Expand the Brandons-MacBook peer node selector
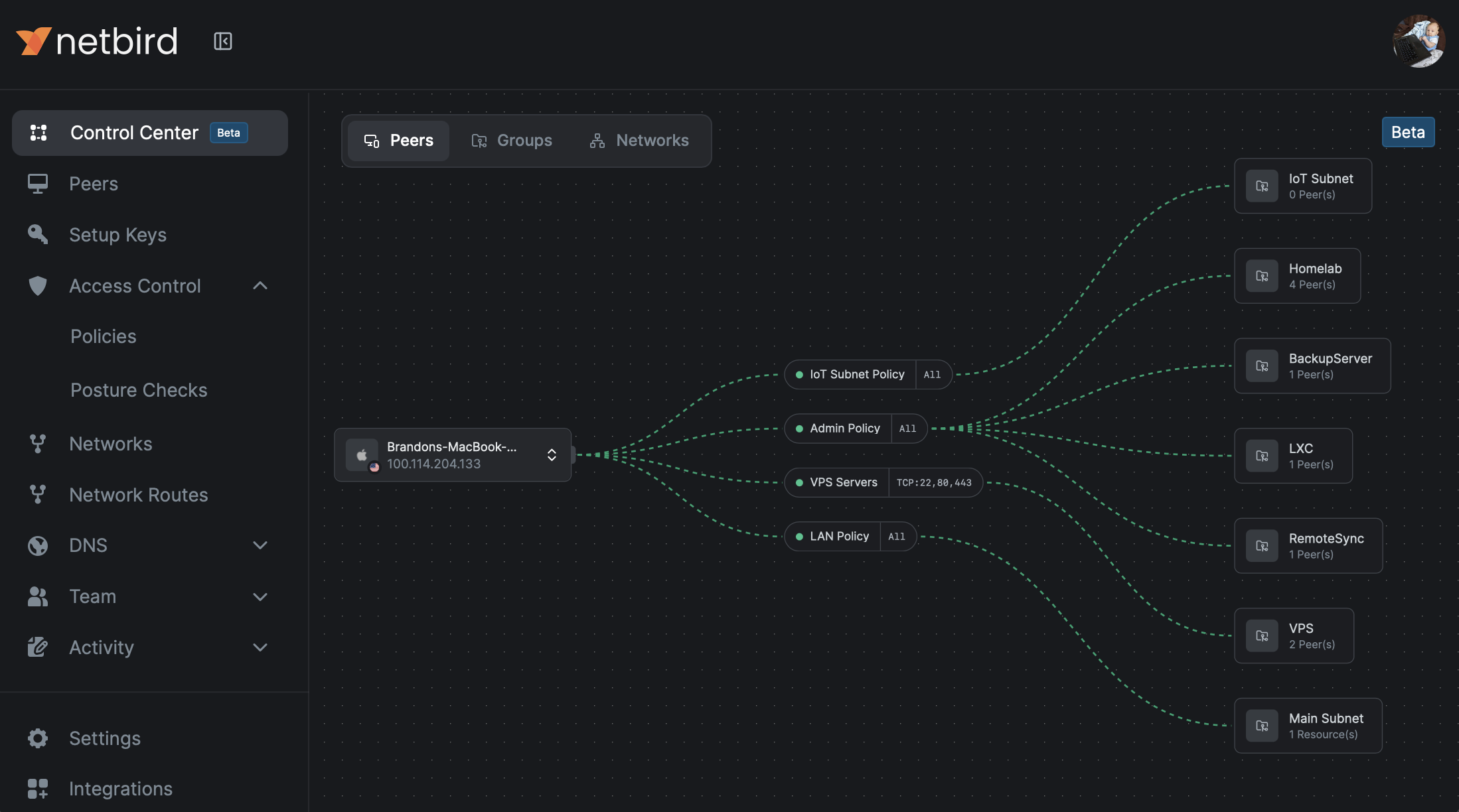 (x=552, y=455)
